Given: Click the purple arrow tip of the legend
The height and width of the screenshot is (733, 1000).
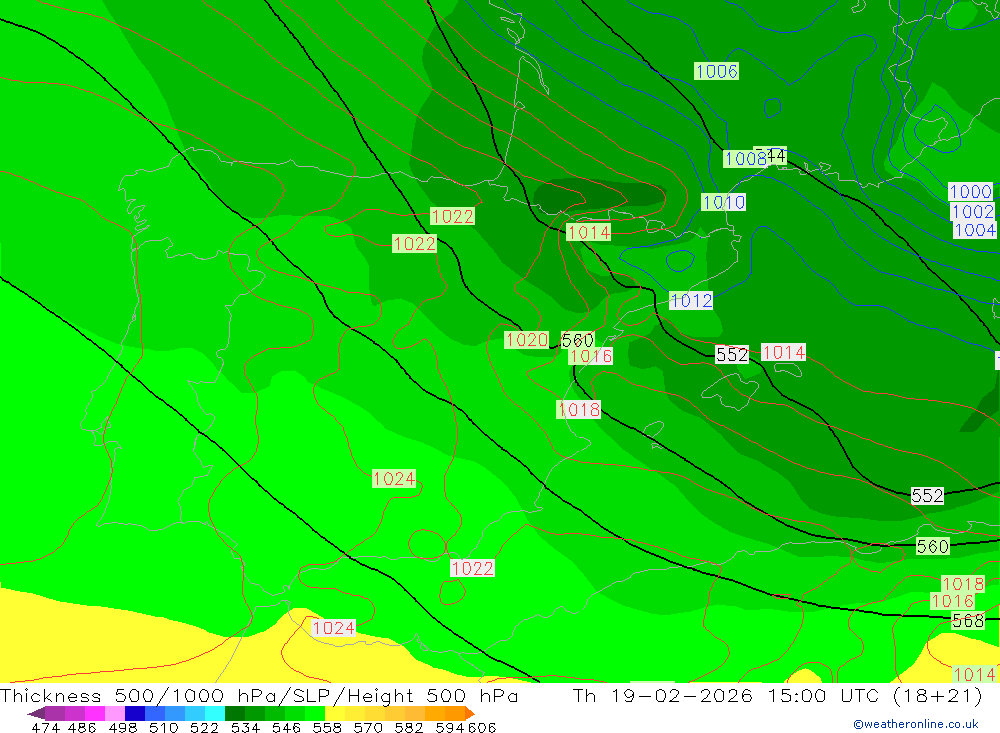Looking at the screenshot, I should click(36, 713).
